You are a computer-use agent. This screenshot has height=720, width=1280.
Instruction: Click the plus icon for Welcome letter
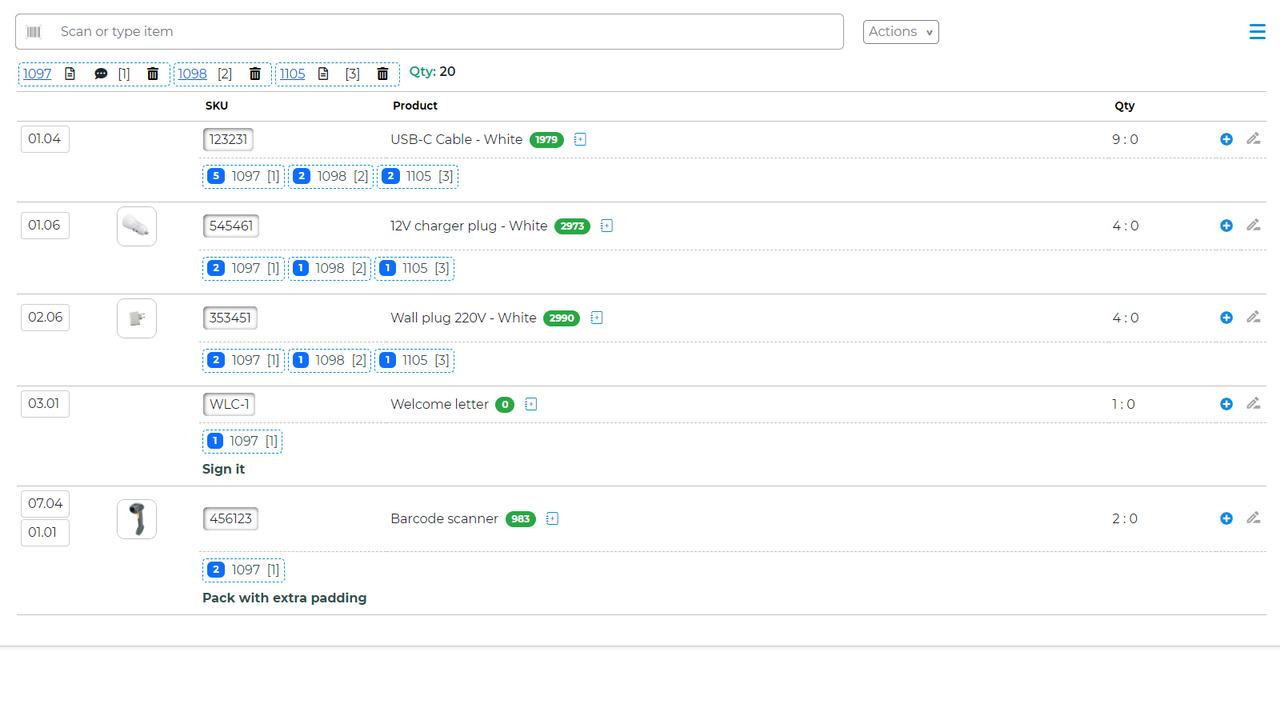(x=1226, y=405)
